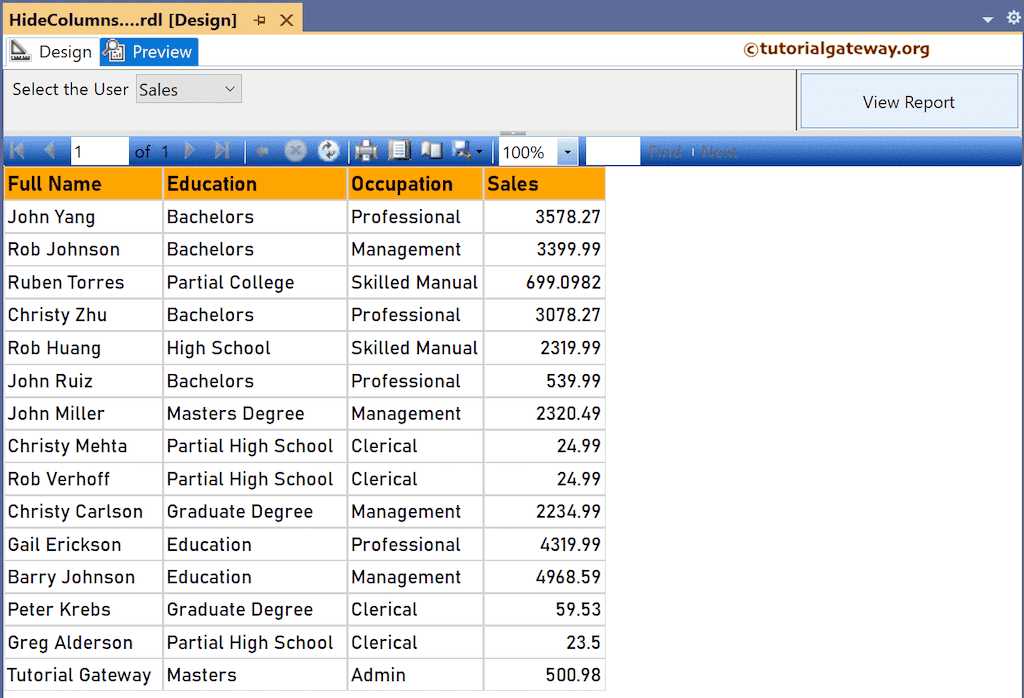Click the Stop rendering icon

point(295,150)
